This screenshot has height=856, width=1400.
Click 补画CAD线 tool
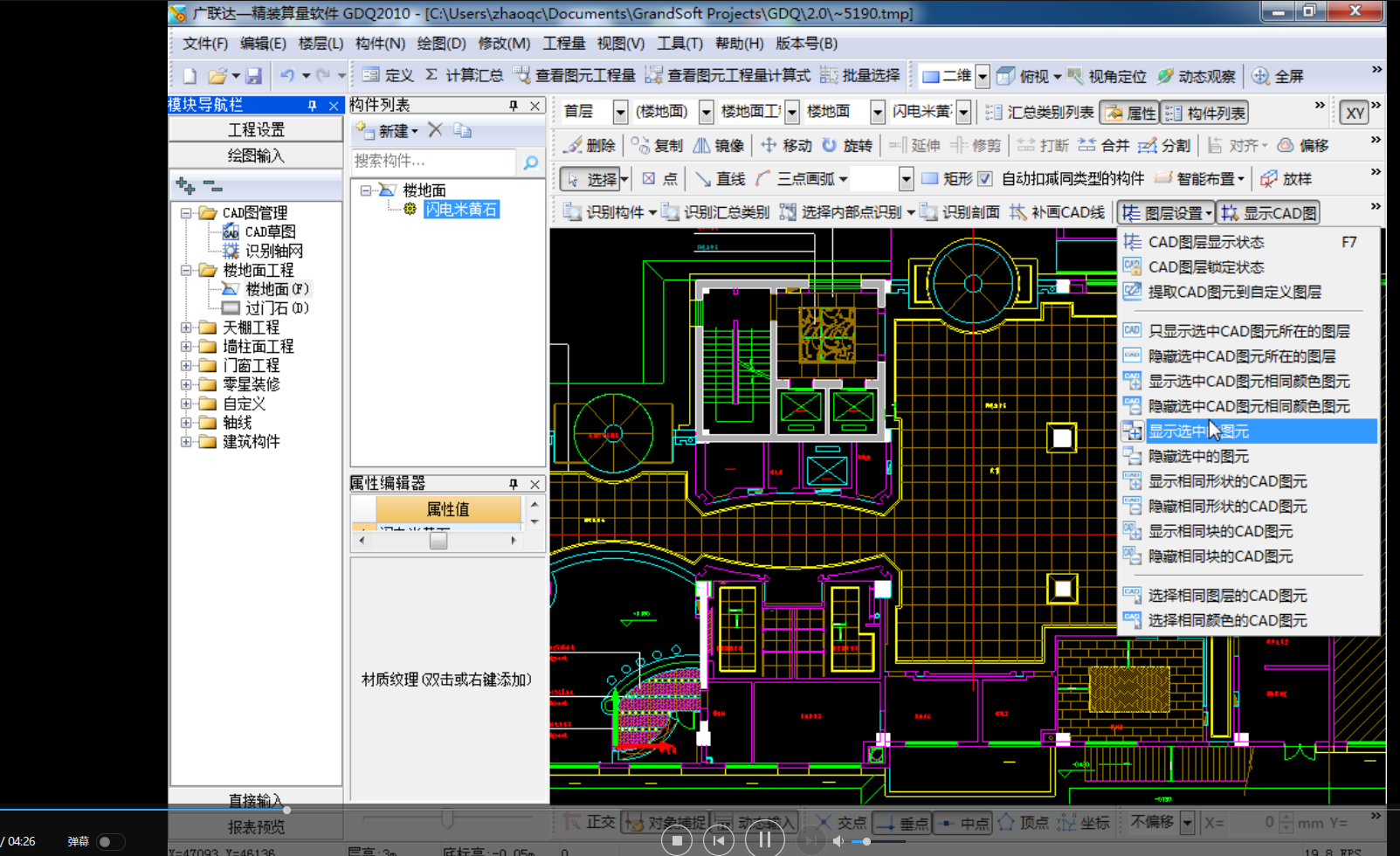(1057, 212)
